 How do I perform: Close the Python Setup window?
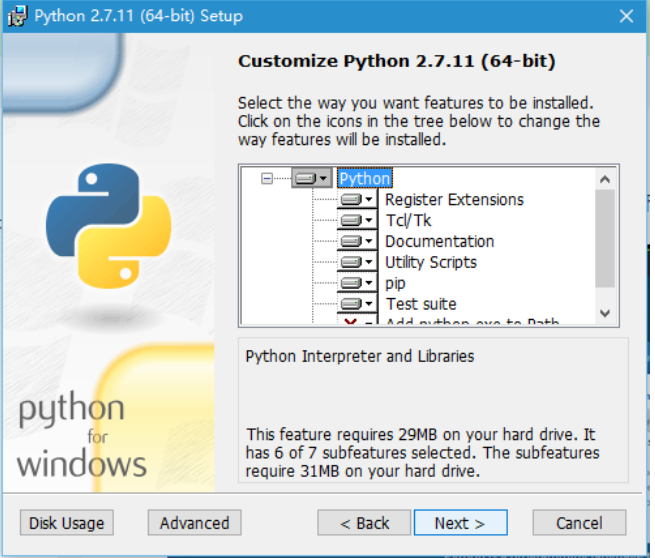pos(626,16)
